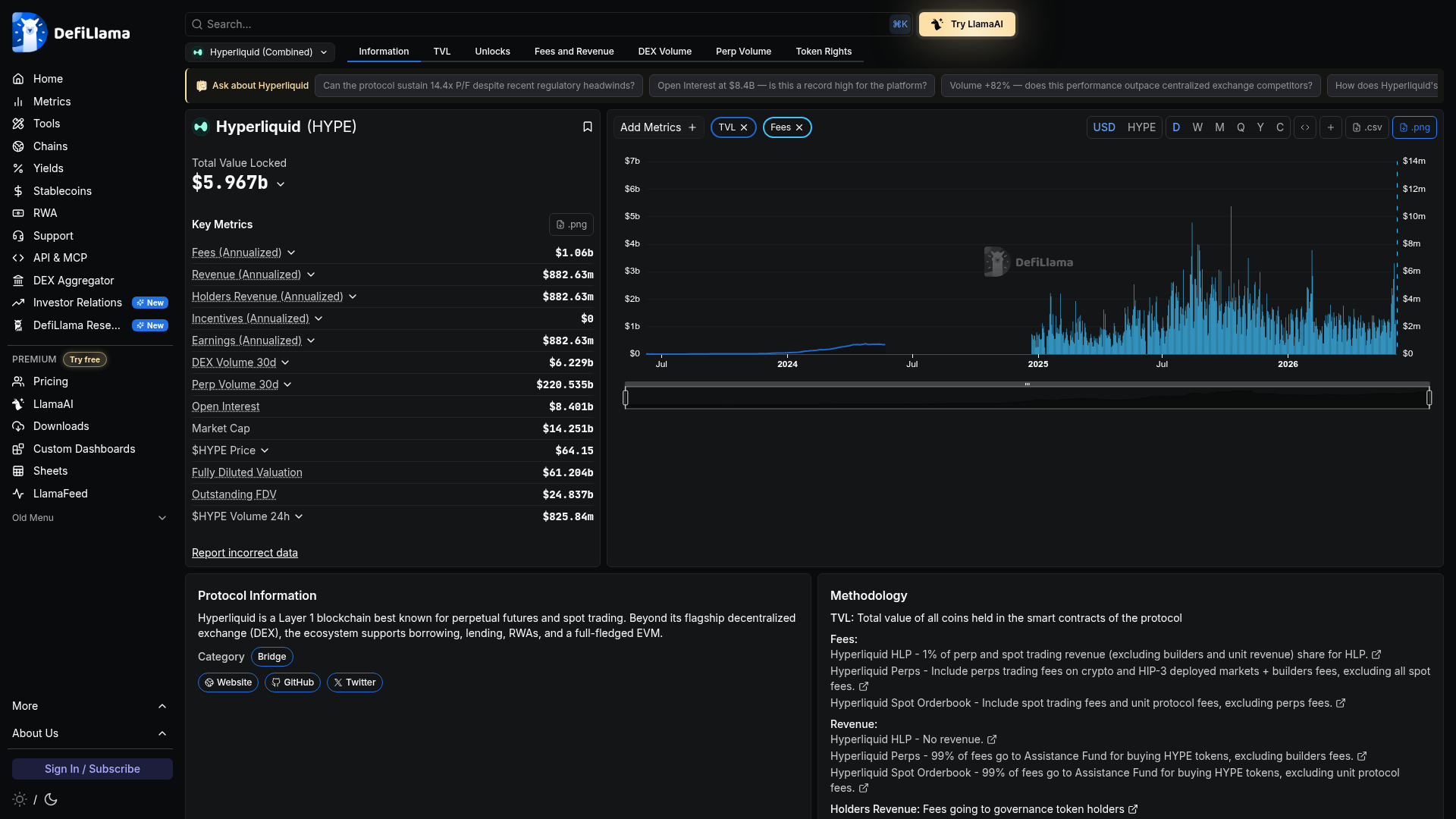Image resolution: width=1456 pixels, height=819 pixels.
Task: Open Chains via its sidebar icon
Action: click(x=18, y=146)
